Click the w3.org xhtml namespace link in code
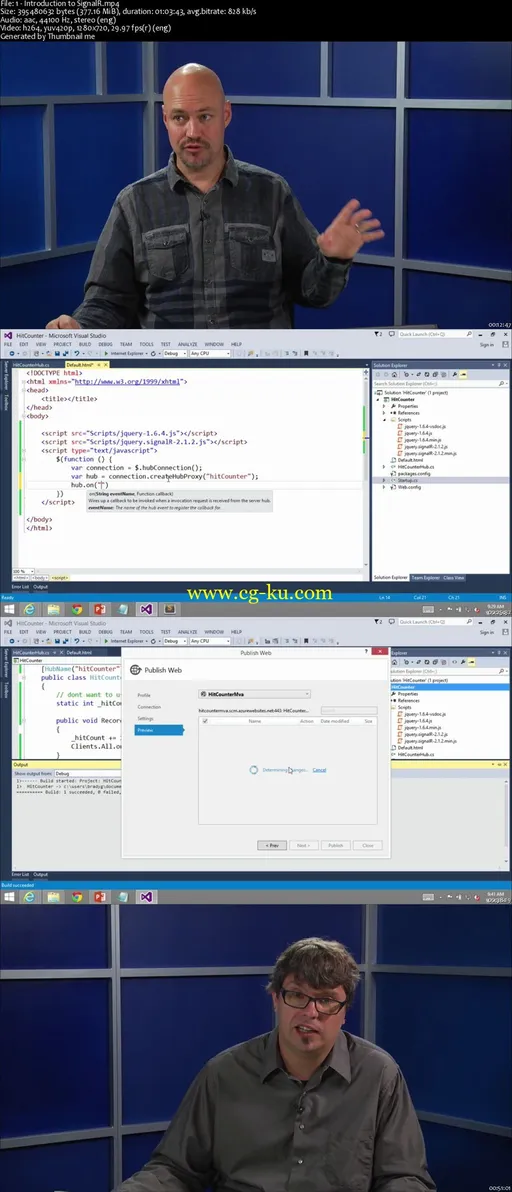This screenshot has height=1192, width=512. point(130,382)
